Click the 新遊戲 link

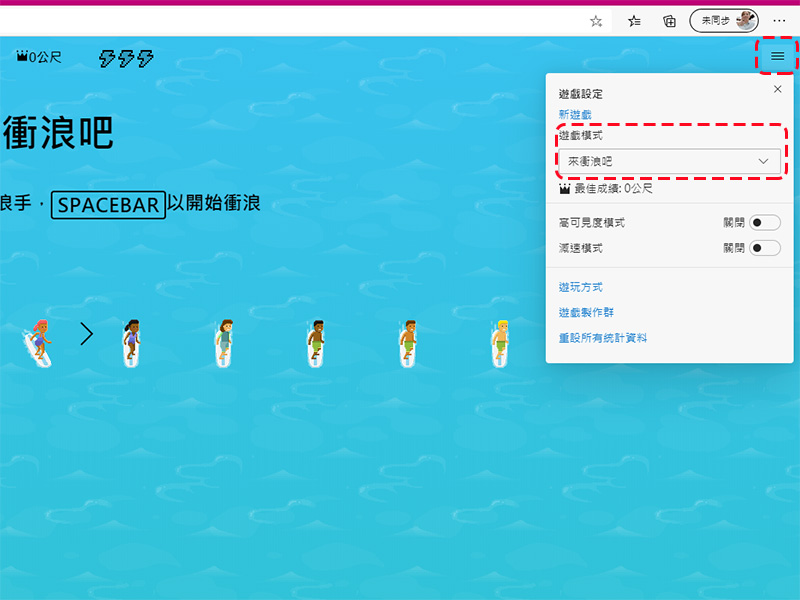click(x=574, y=114)
